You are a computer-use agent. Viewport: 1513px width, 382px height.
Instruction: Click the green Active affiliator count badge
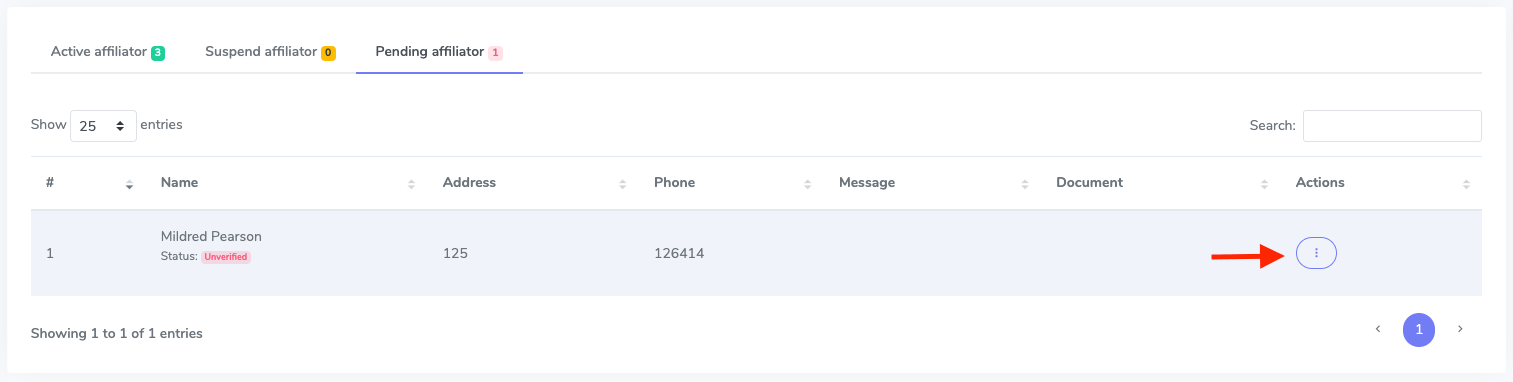[158, 52]
